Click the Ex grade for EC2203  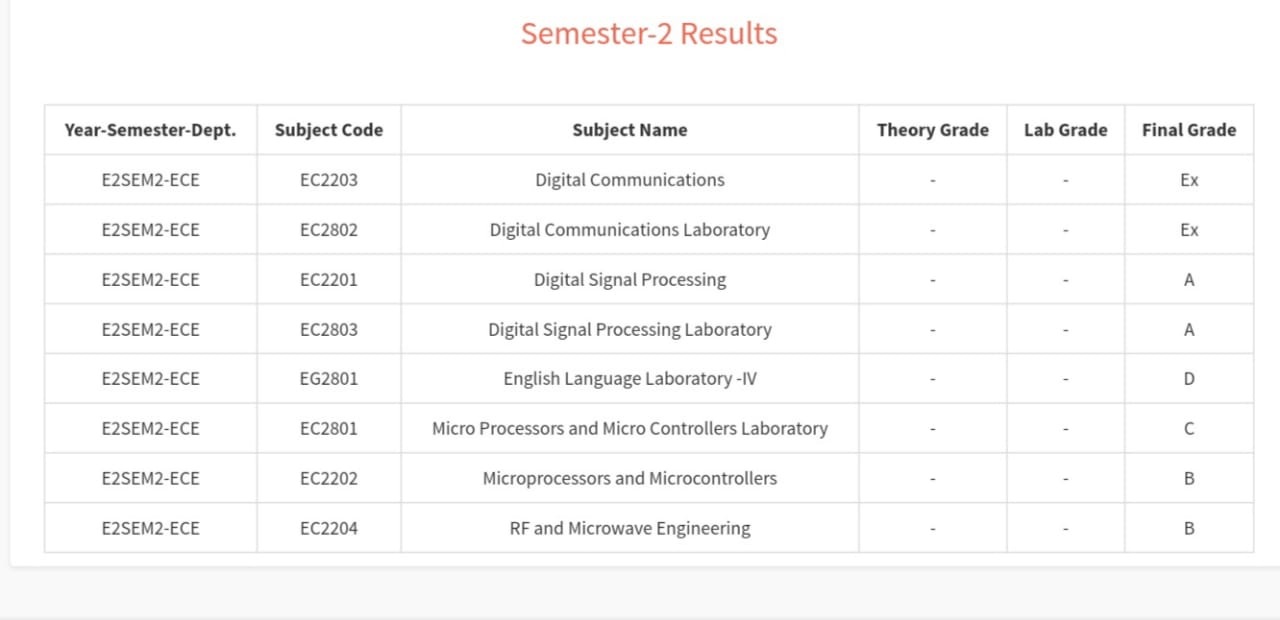tap(1189, 180)
